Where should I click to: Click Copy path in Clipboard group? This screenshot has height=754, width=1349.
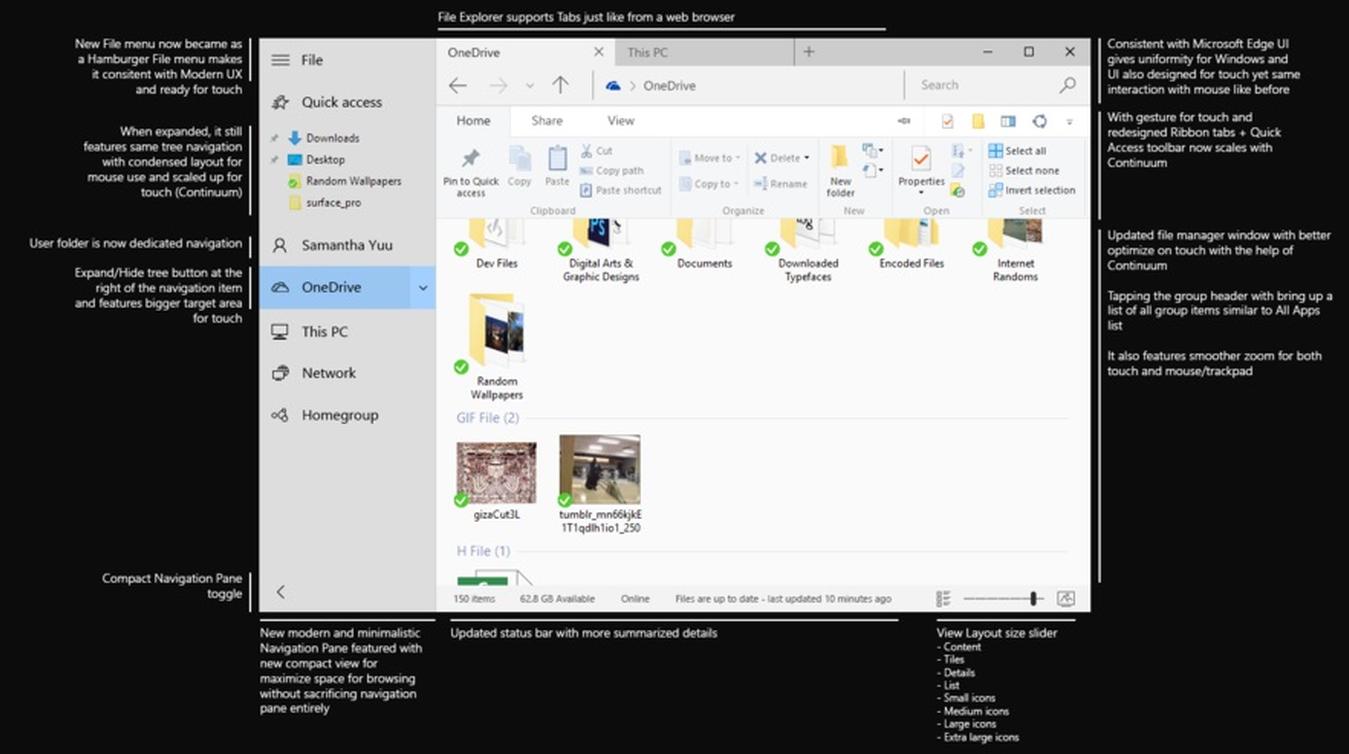tap(612, 171)
